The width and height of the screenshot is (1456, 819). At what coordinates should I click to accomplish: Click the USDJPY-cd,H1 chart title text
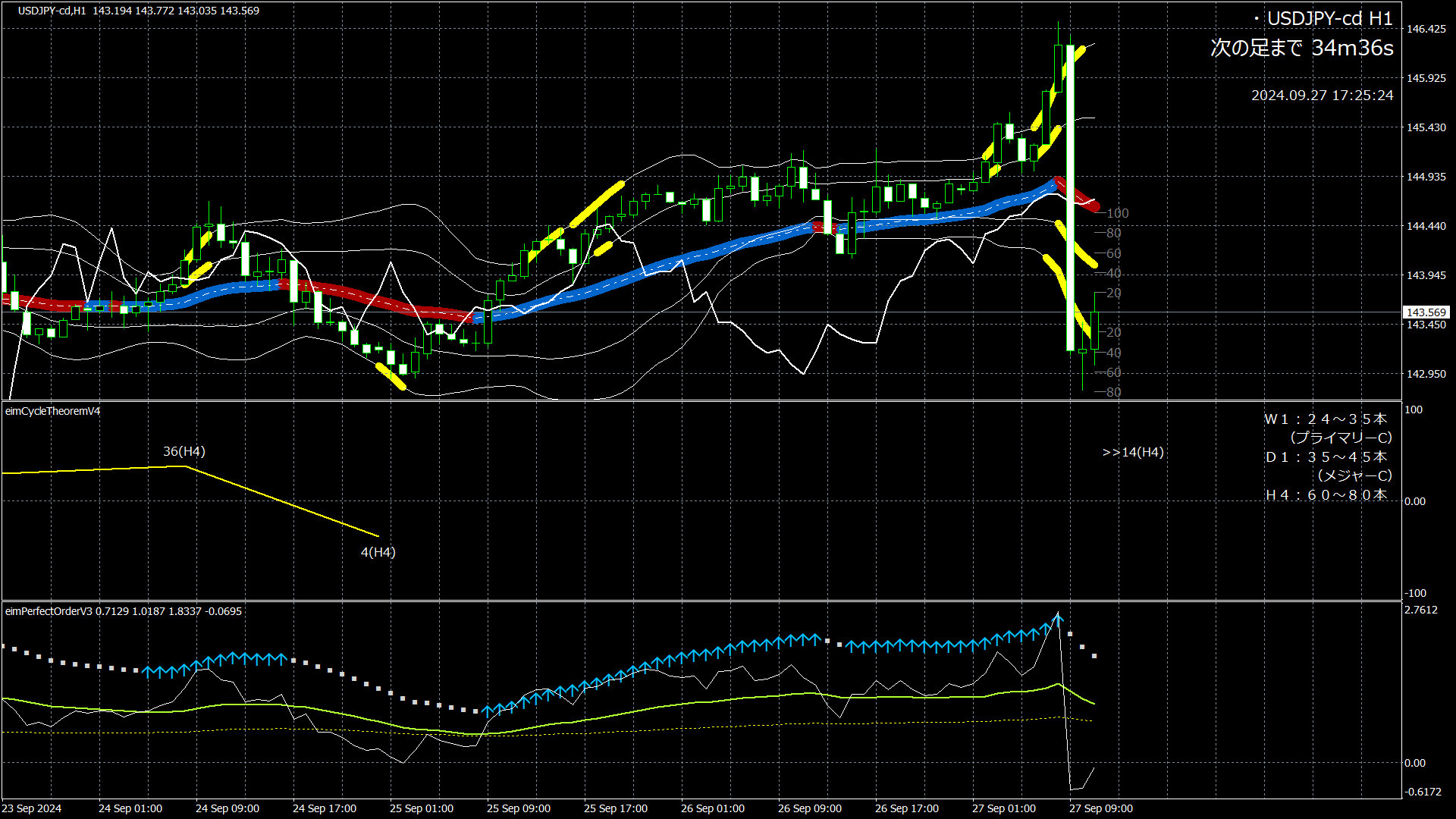[52, 11]
